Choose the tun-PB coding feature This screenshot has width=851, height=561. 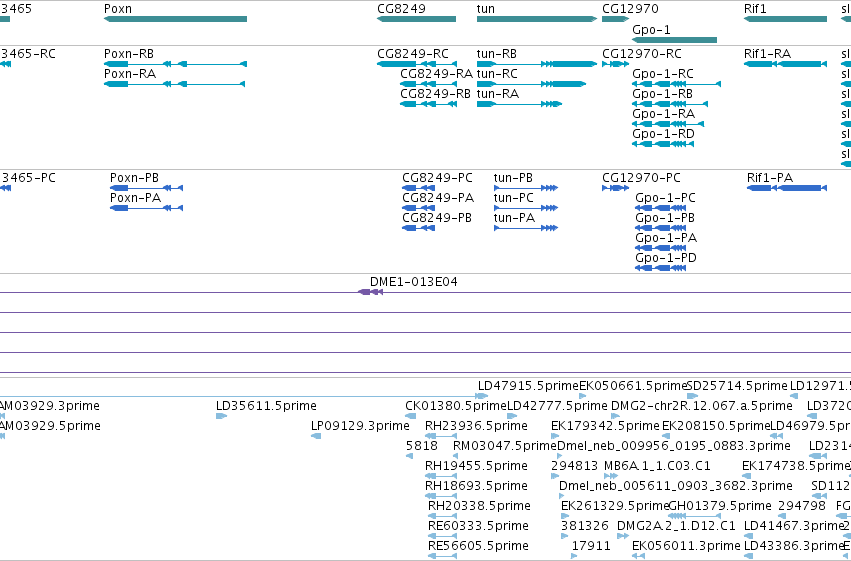tap(526, 188)
